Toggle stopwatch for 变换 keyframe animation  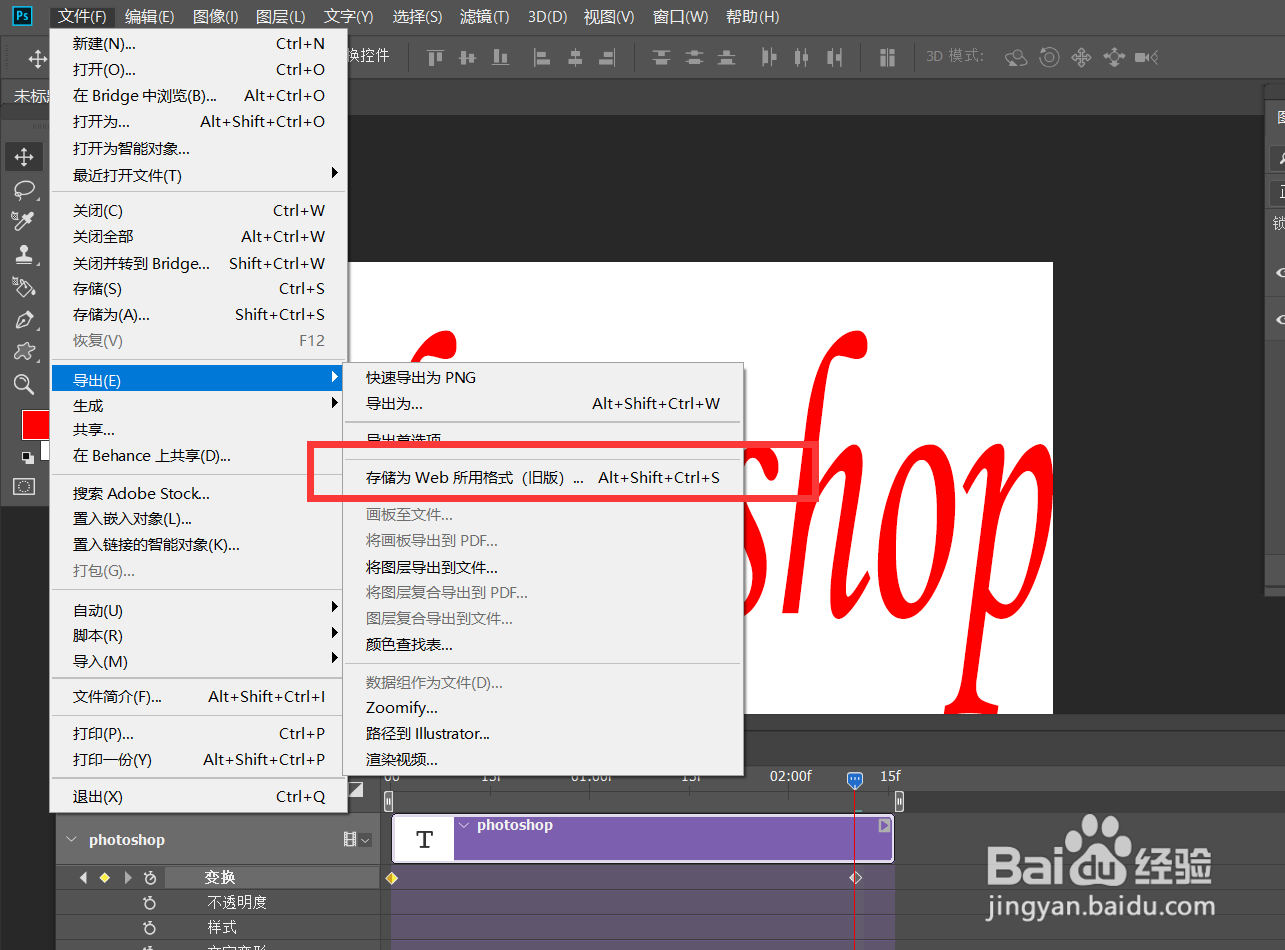[150, 878]
